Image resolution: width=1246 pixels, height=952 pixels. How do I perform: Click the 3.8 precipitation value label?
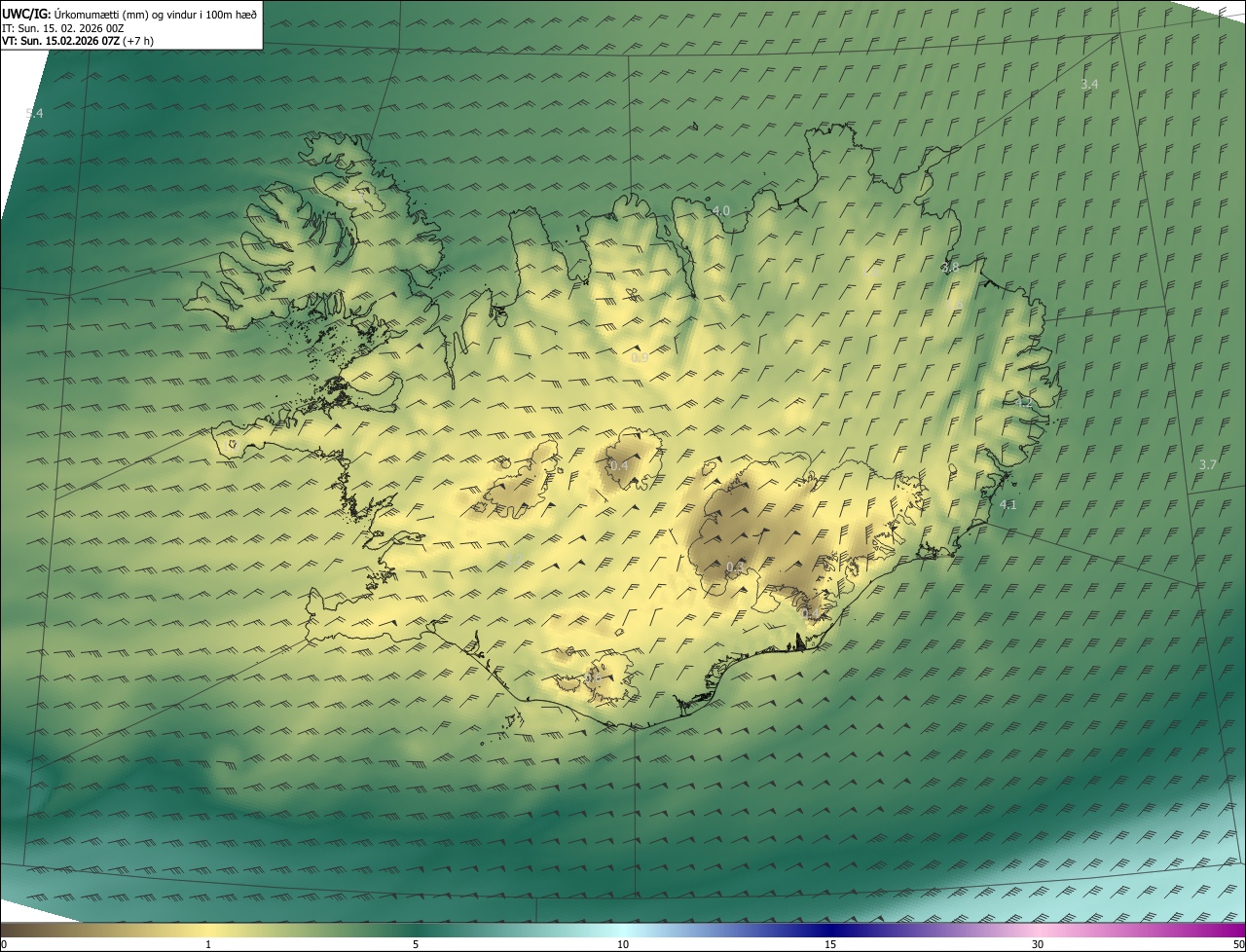coord(950,267)
